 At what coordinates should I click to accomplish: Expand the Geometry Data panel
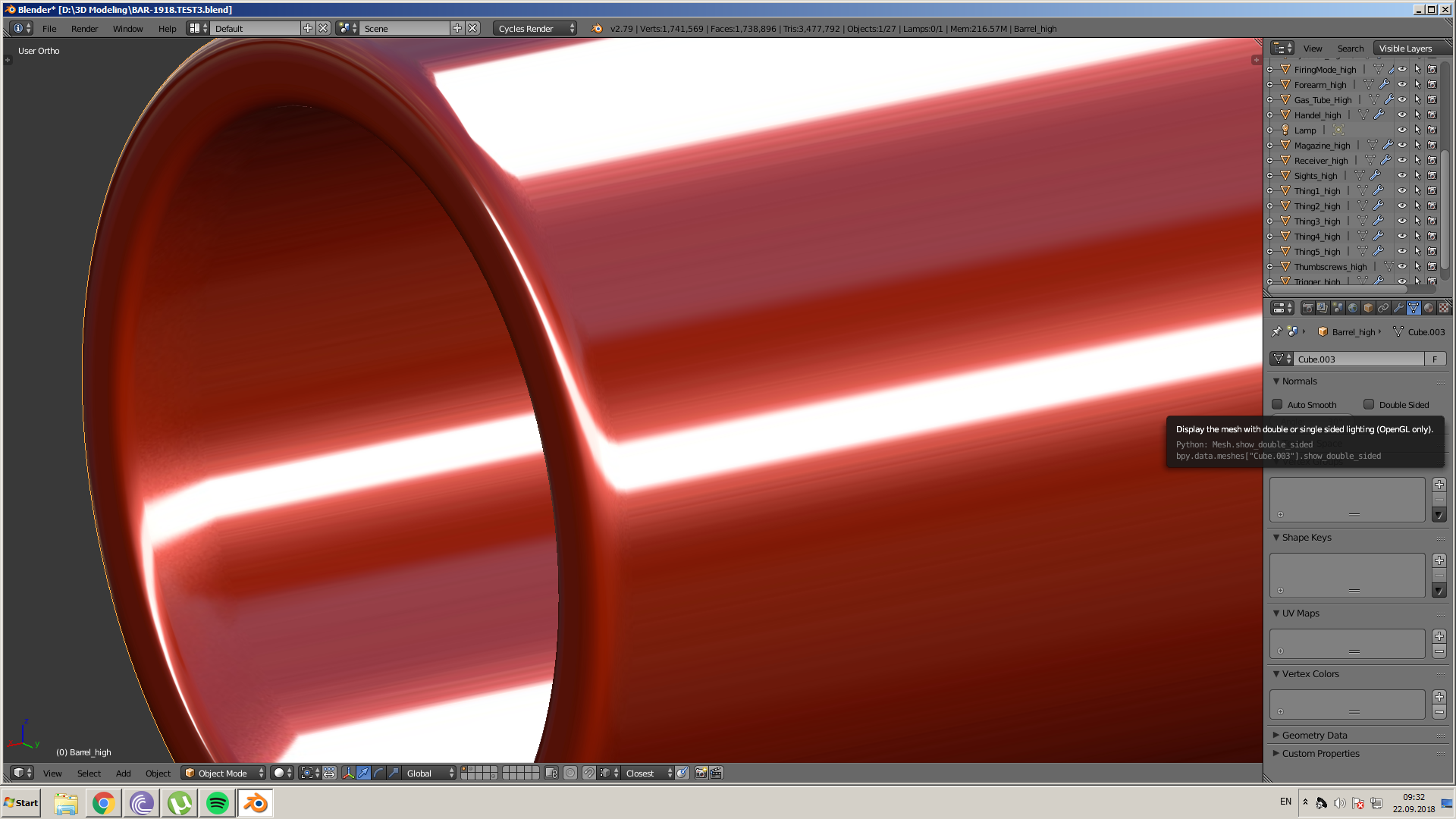(x=1314, y=735)
